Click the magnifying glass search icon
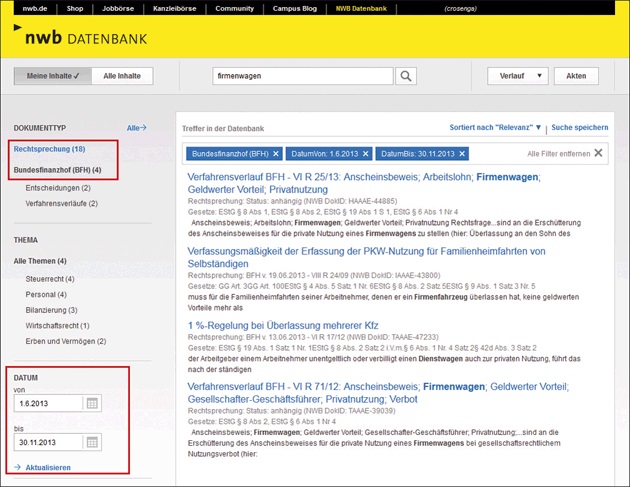Image resolution: width=630 pixels, height=487 pixels. [x=406, y=76]
